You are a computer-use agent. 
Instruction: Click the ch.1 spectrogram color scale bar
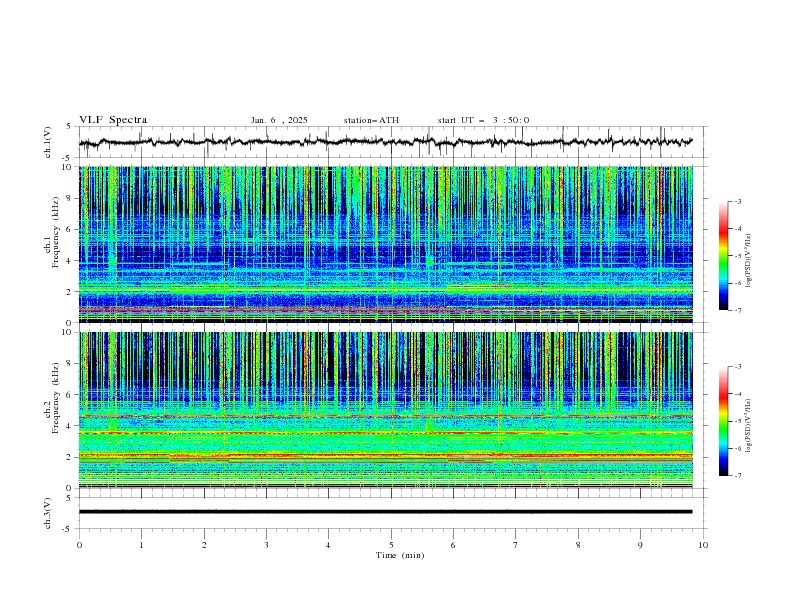tap(724, 256)
